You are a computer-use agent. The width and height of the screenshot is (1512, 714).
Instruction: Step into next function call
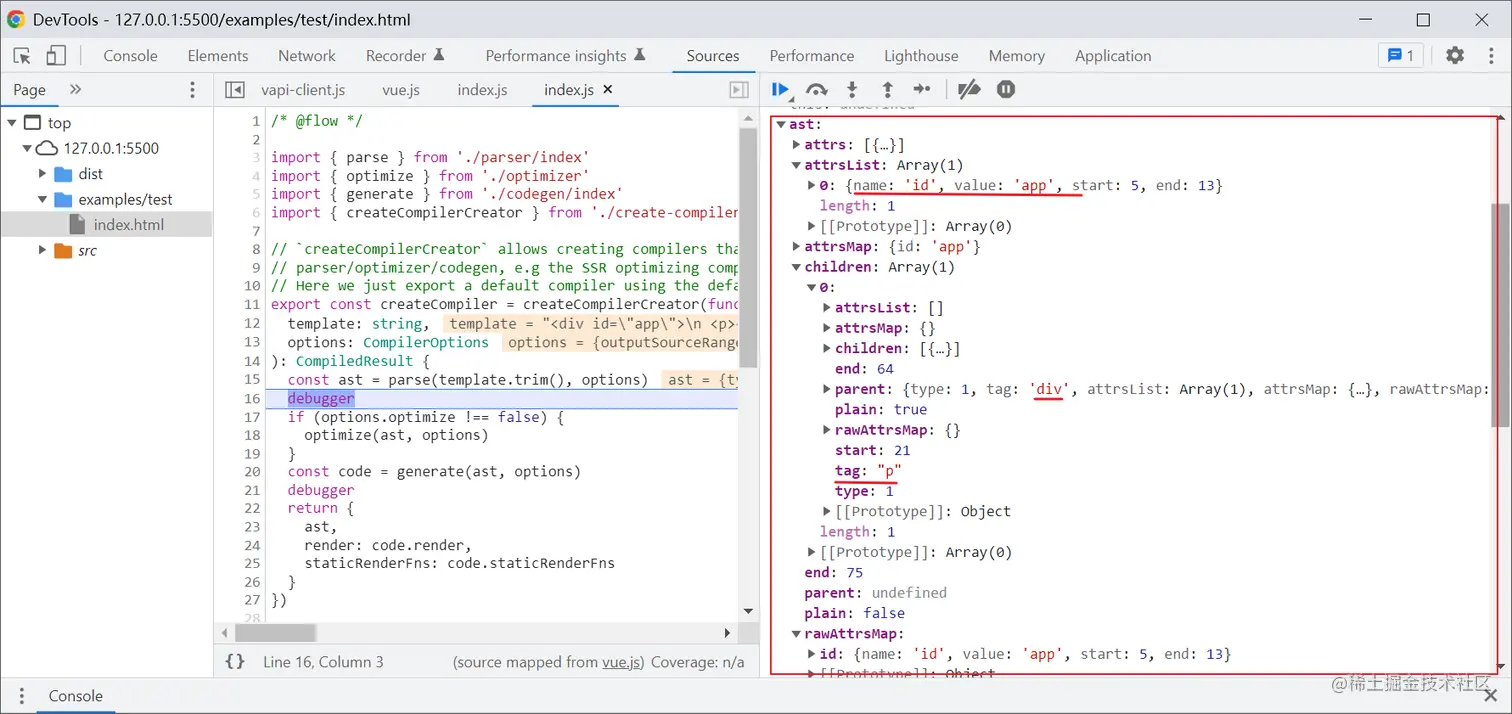click(x=852, y=90)
